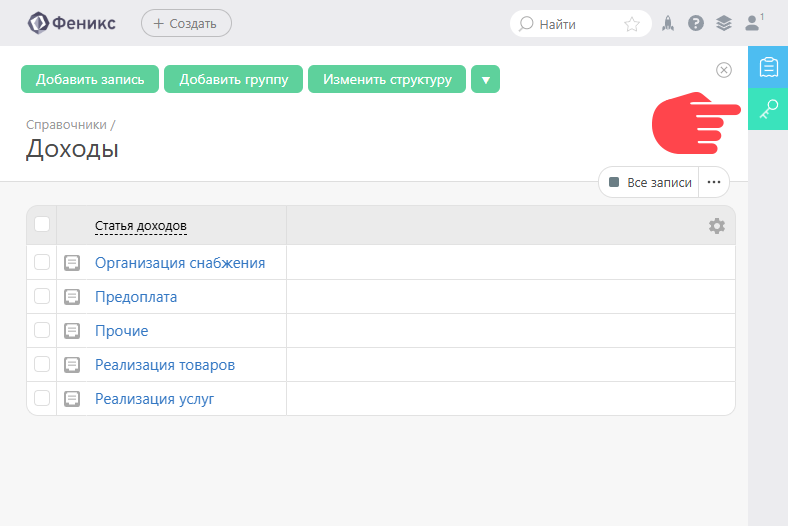Open the Реализация товаров record link
This screenshot has height=526, width=788.
point(165,365)
